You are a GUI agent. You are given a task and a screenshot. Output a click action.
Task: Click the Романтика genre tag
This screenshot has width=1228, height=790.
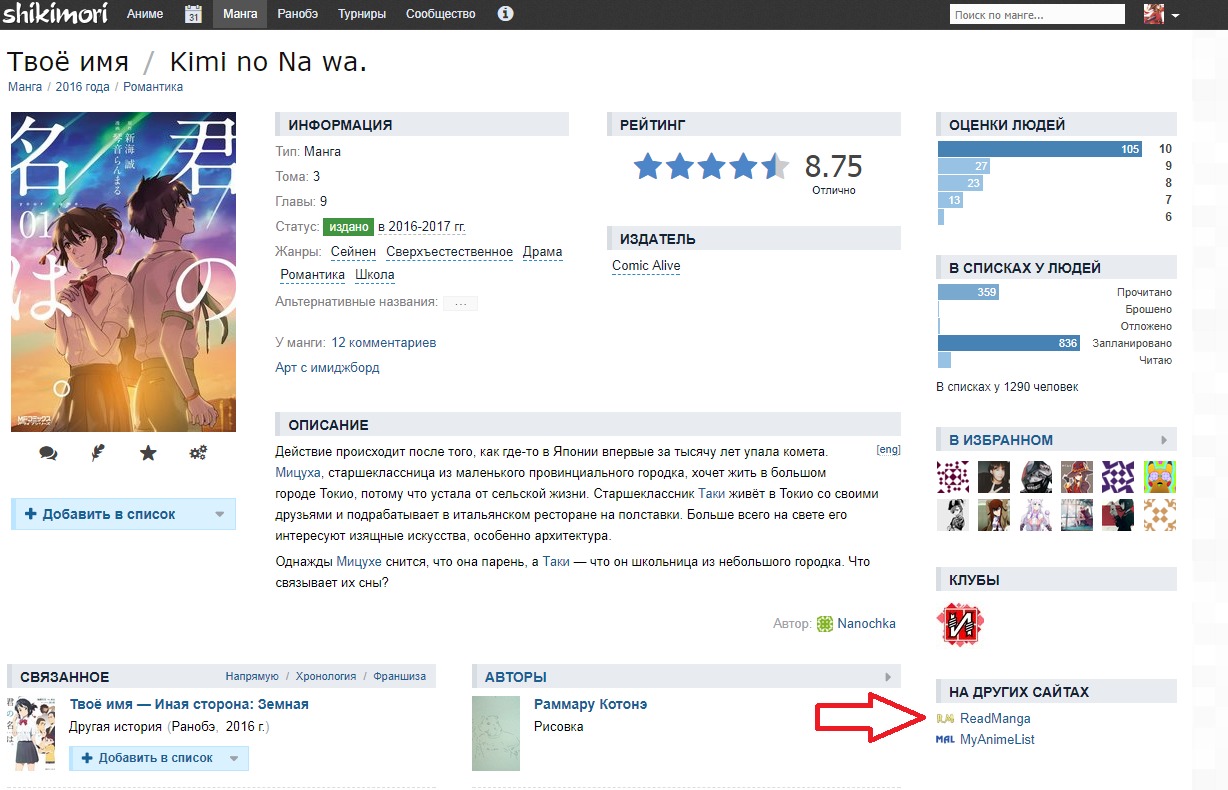point(312,274)
